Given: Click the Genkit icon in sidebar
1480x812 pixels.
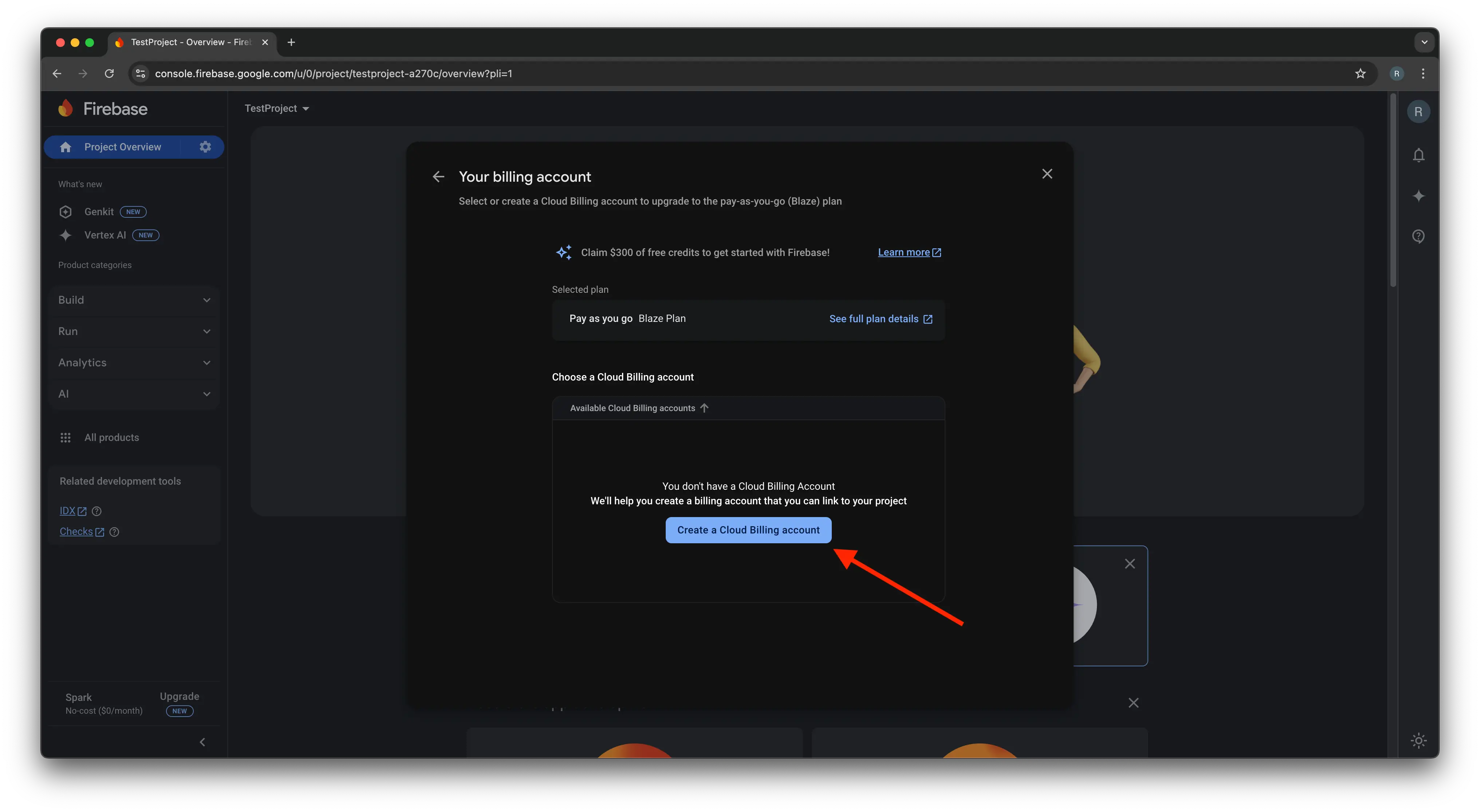Looking at the screenshot, I should point(66,212).
